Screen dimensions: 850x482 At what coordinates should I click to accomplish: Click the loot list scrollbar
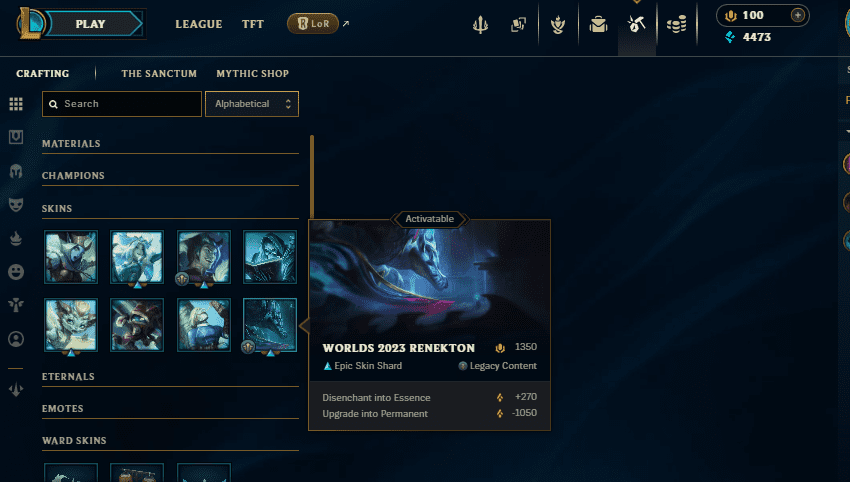[x=312, y=176]
